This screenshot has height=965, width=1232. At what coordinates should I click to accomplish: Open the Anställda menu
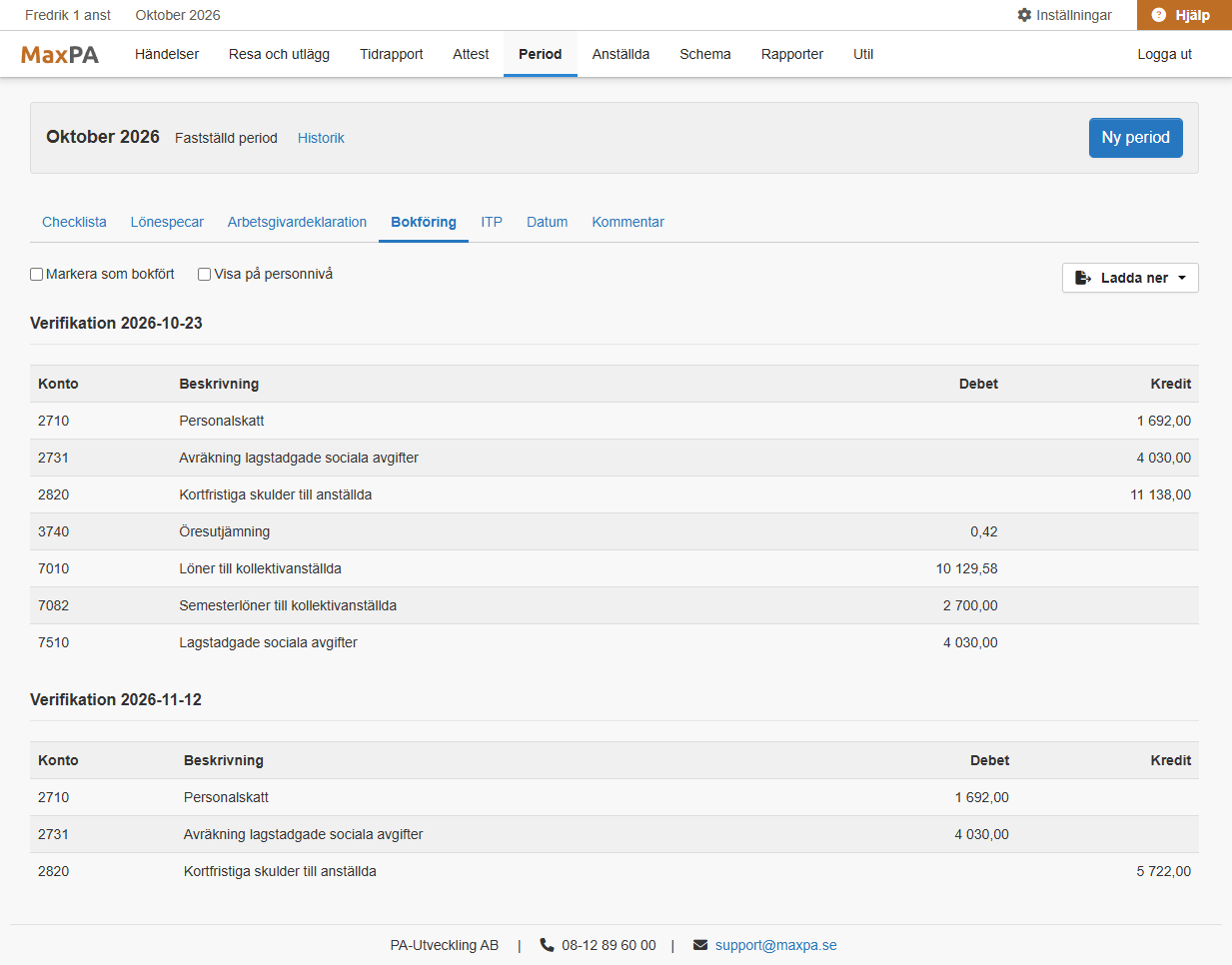(x=620, y=54)
